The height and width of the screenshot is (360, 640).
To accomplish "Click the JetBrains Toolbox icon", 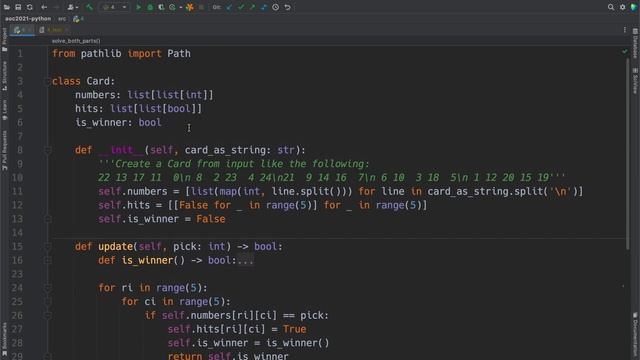I will [634, 7].
